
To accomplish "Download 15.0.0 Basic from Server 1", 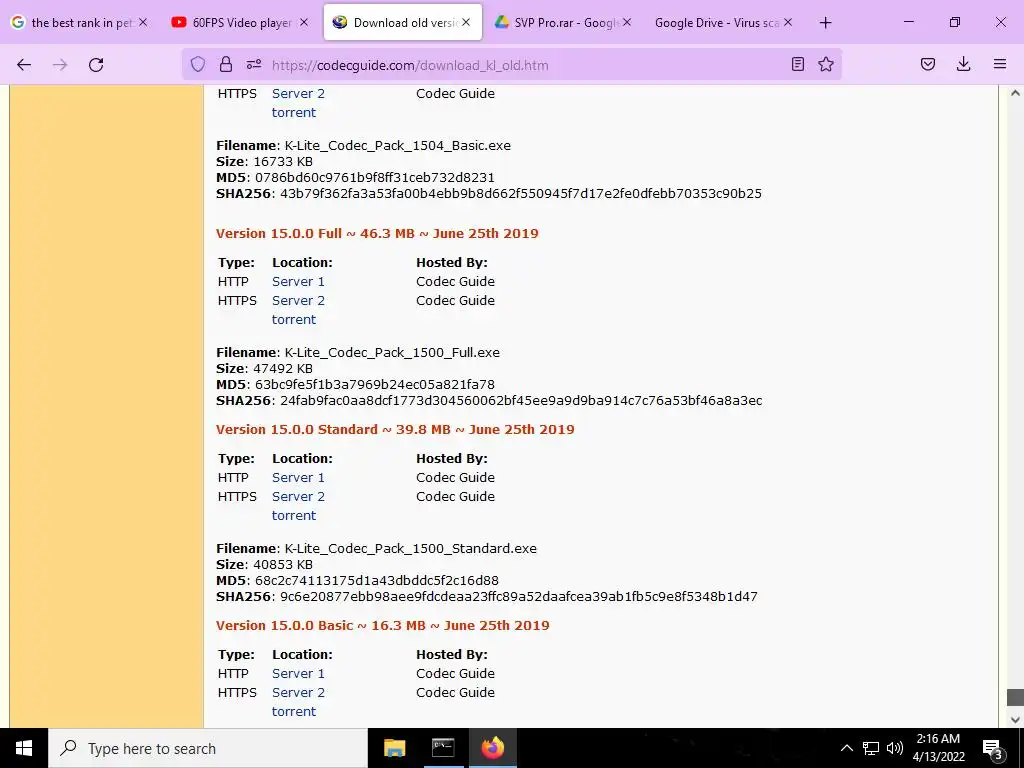I will (298, 673).
